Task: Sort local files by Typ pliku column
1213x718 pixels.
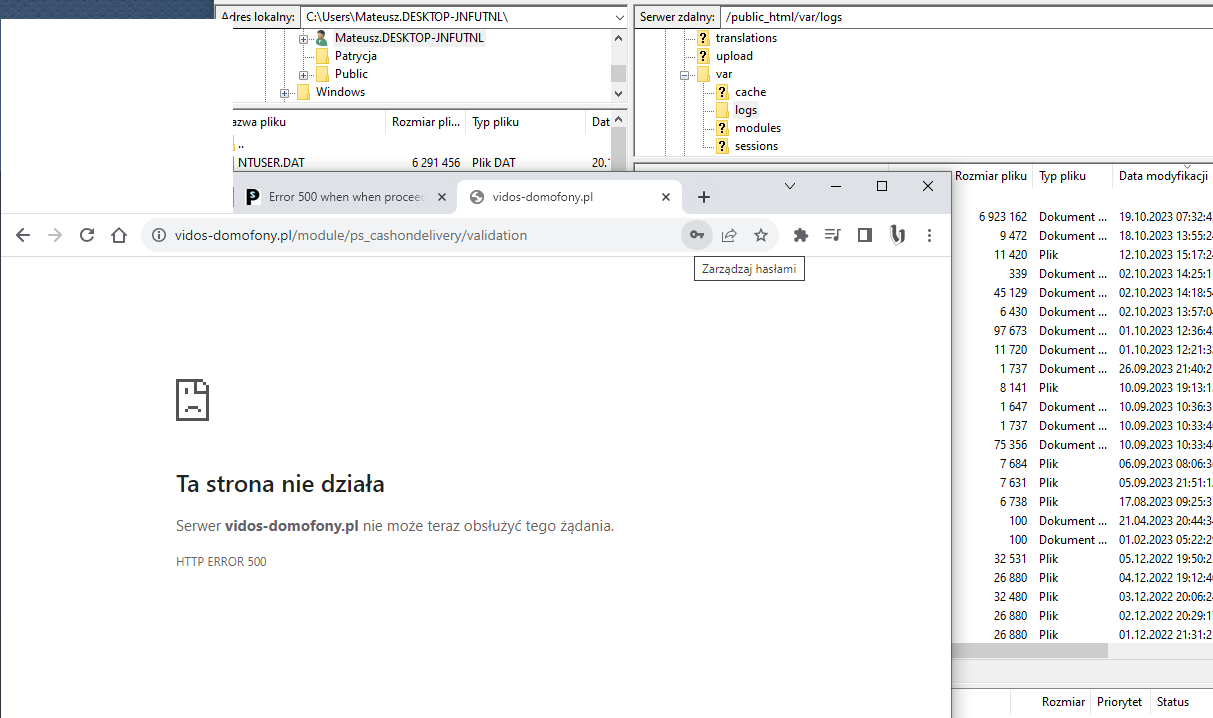Action: (525, 122)
